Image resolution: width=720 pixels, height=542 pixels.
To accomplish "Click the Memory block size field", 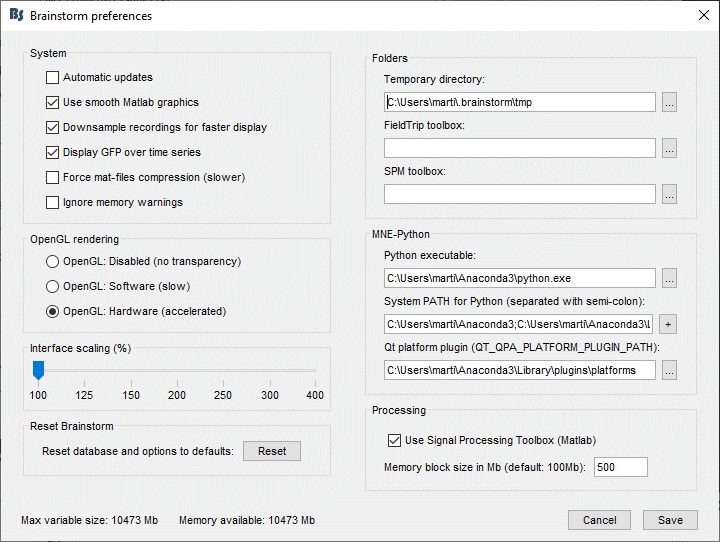I will tap(620, 467).
